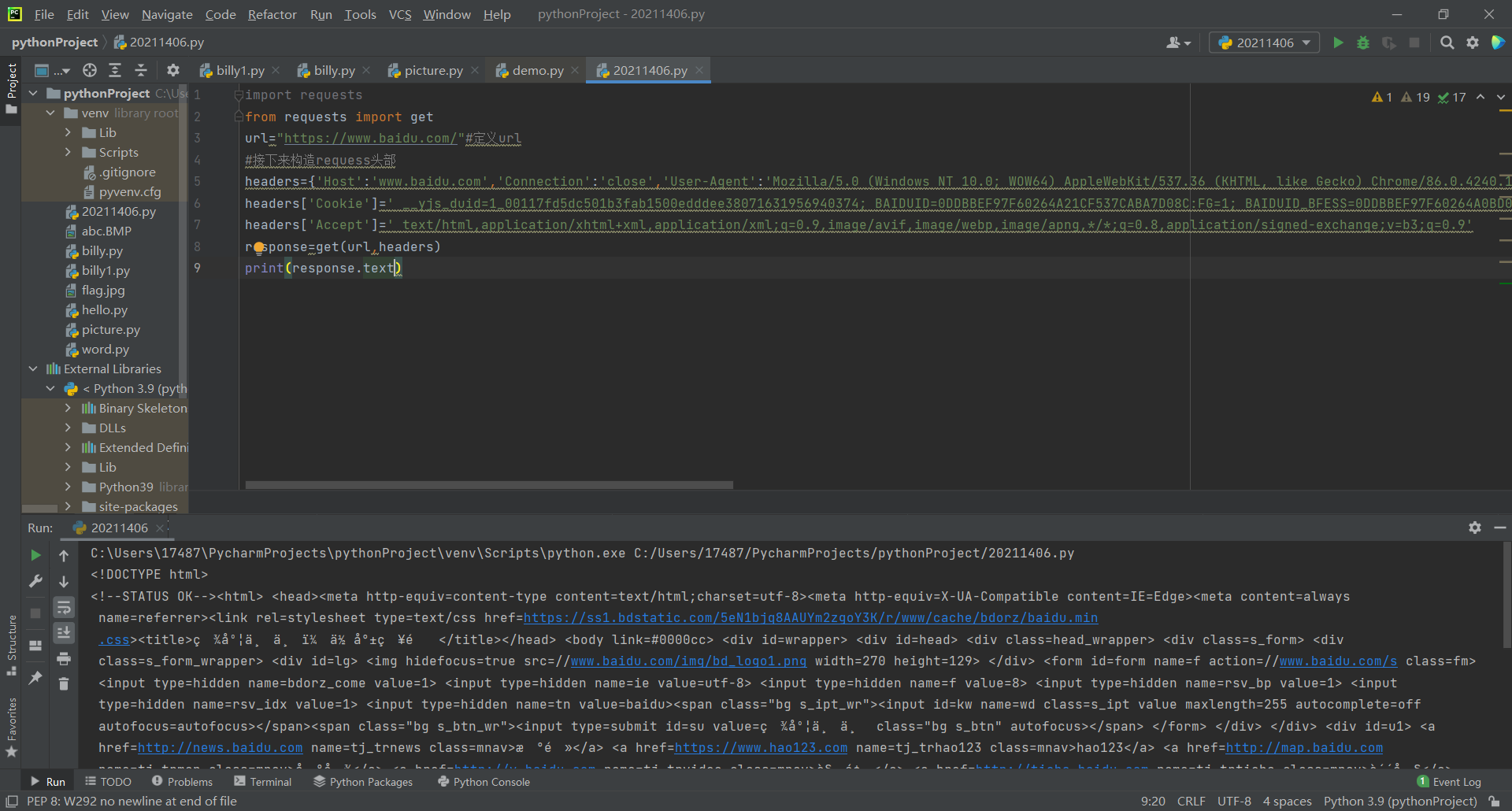Screen dimensions: 1512x811
Task: Switch to the picture.py editor tab
Action: [433, 70]
